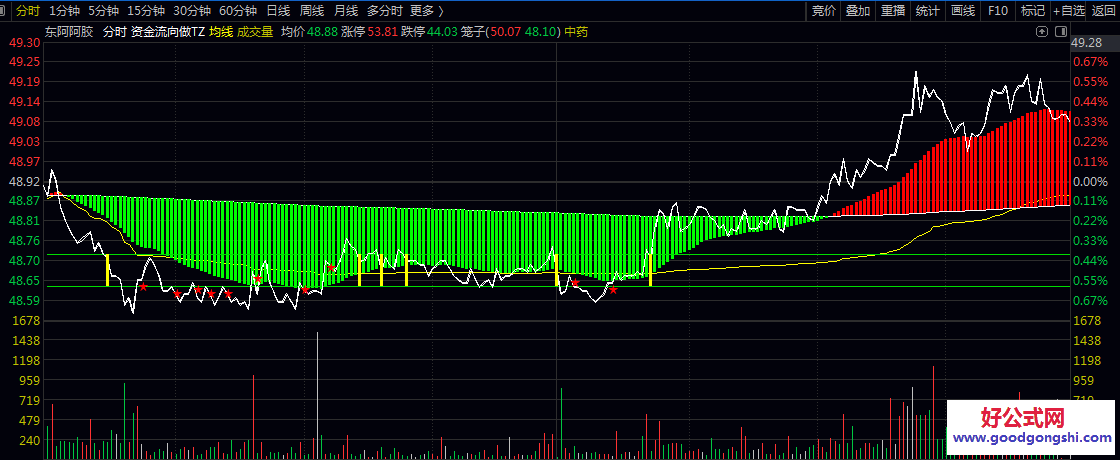1120x460 pixels.
Task: Click the stock name 东阿阿胶
Action: pos(69,32)
